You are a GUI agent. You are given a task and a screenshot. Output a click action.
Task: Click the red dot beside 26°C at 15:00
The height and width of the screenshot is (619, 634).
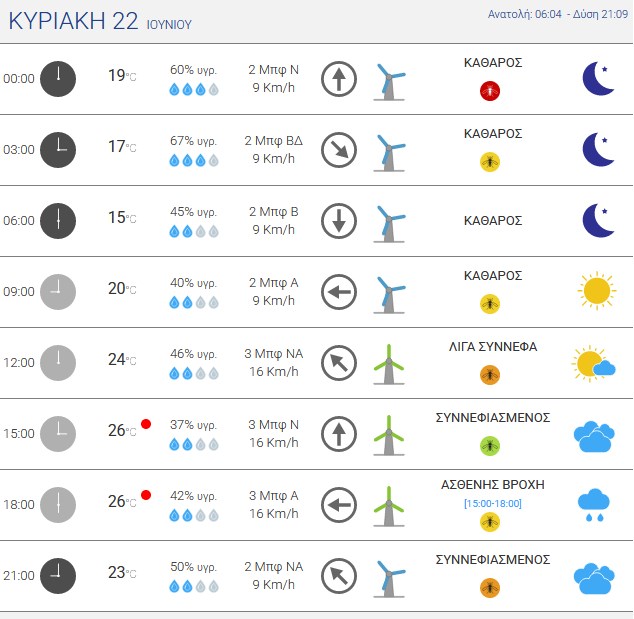coord(146,424)
